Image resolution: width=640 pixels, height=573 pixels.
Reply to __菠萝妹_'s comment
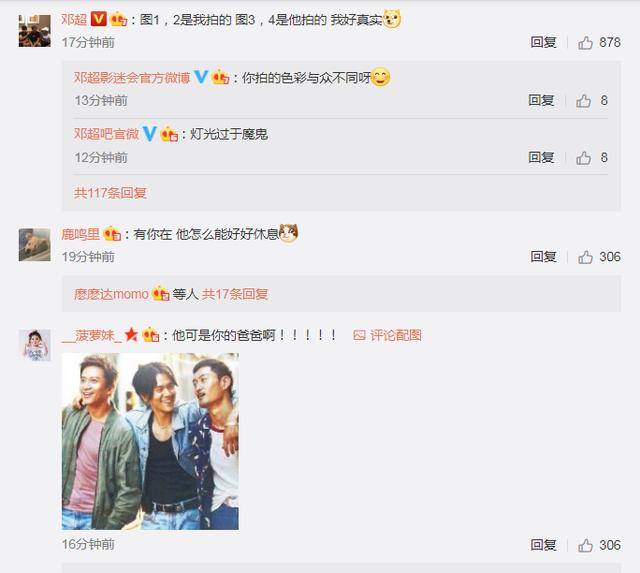coord(543,545)
